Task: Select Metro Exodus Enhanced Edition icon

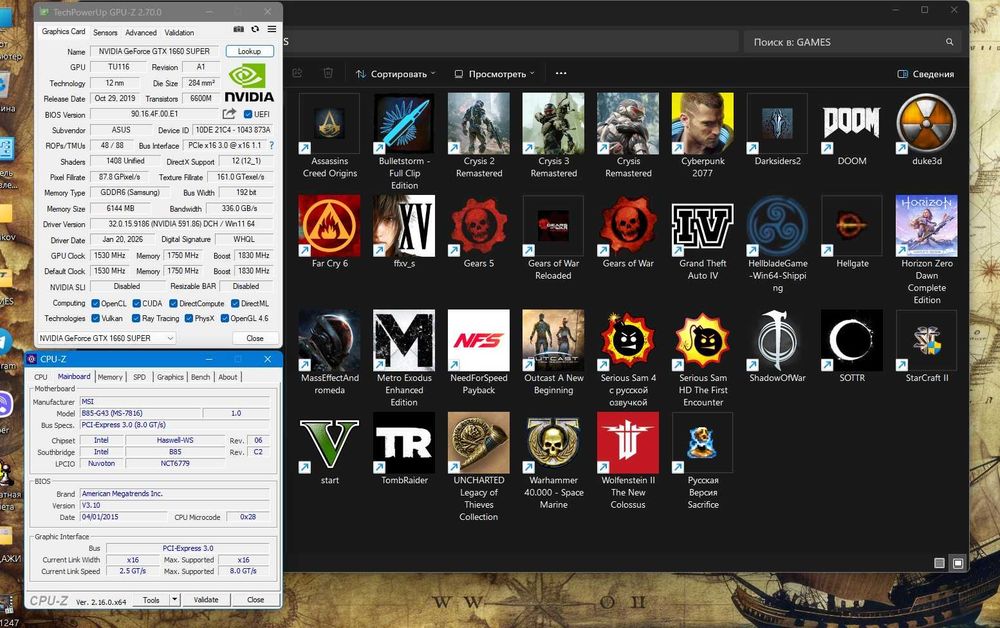Action: pos(404,340)
